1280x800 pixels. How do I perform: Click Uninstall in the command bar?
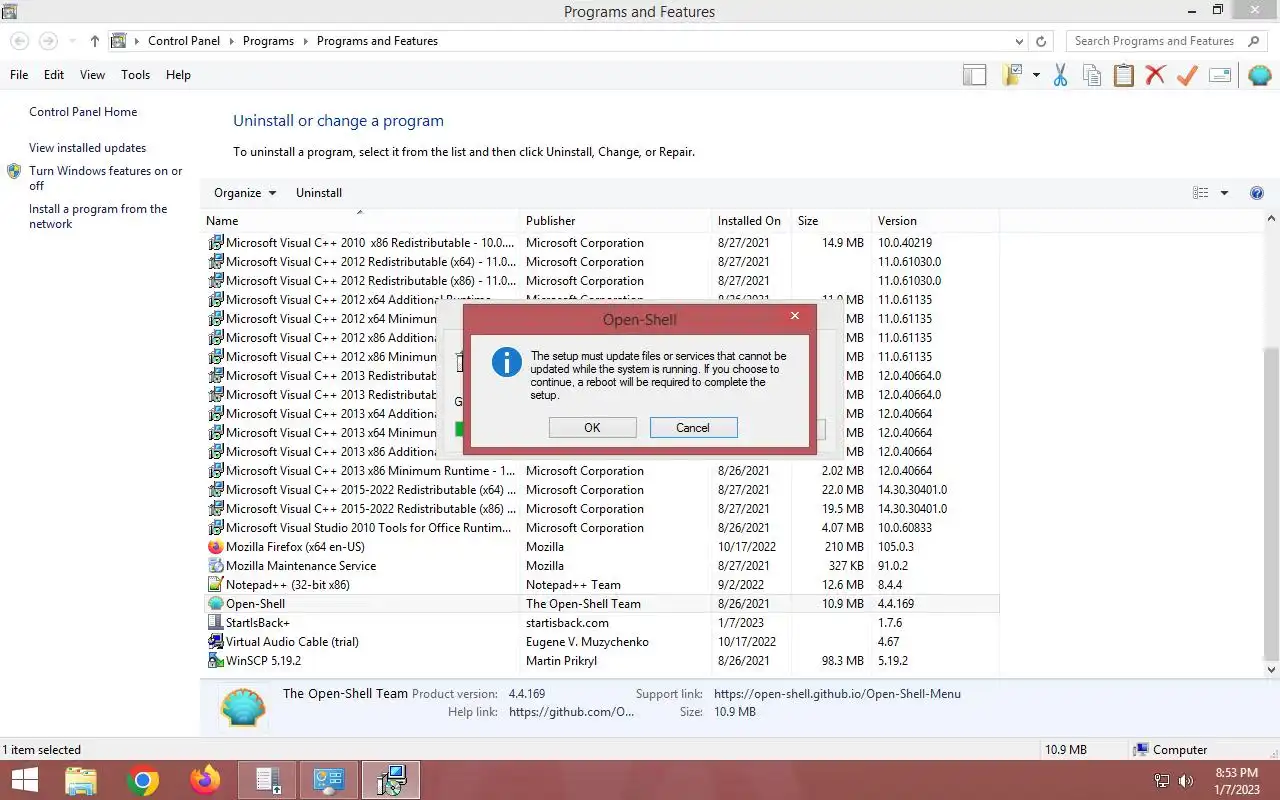pos(319,193)
